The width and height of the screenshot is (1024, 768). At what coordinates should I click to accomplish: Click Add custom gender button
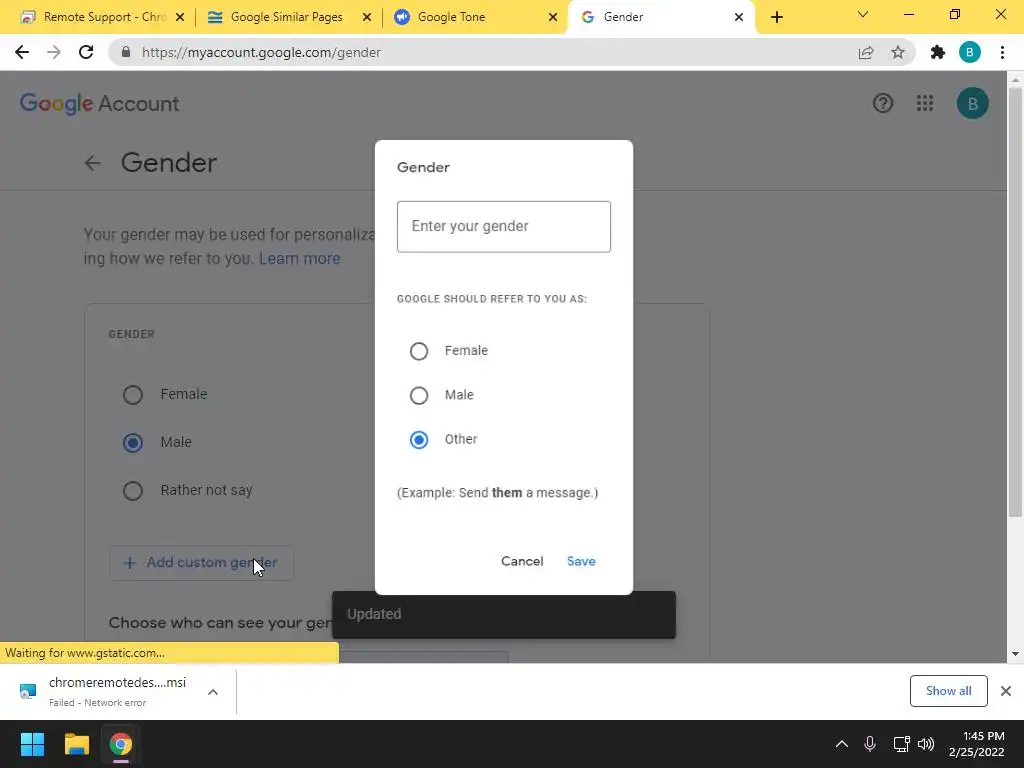coord(201,563)
